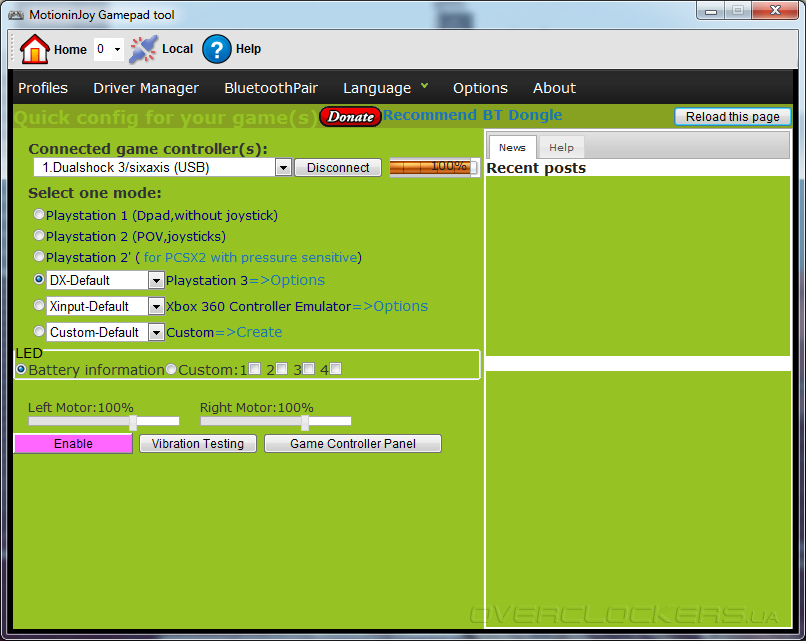Image resolution: width=806 pixels, height=641 pixels.
Task: Open the Recommend BT Dongle link
Action: 472,115
